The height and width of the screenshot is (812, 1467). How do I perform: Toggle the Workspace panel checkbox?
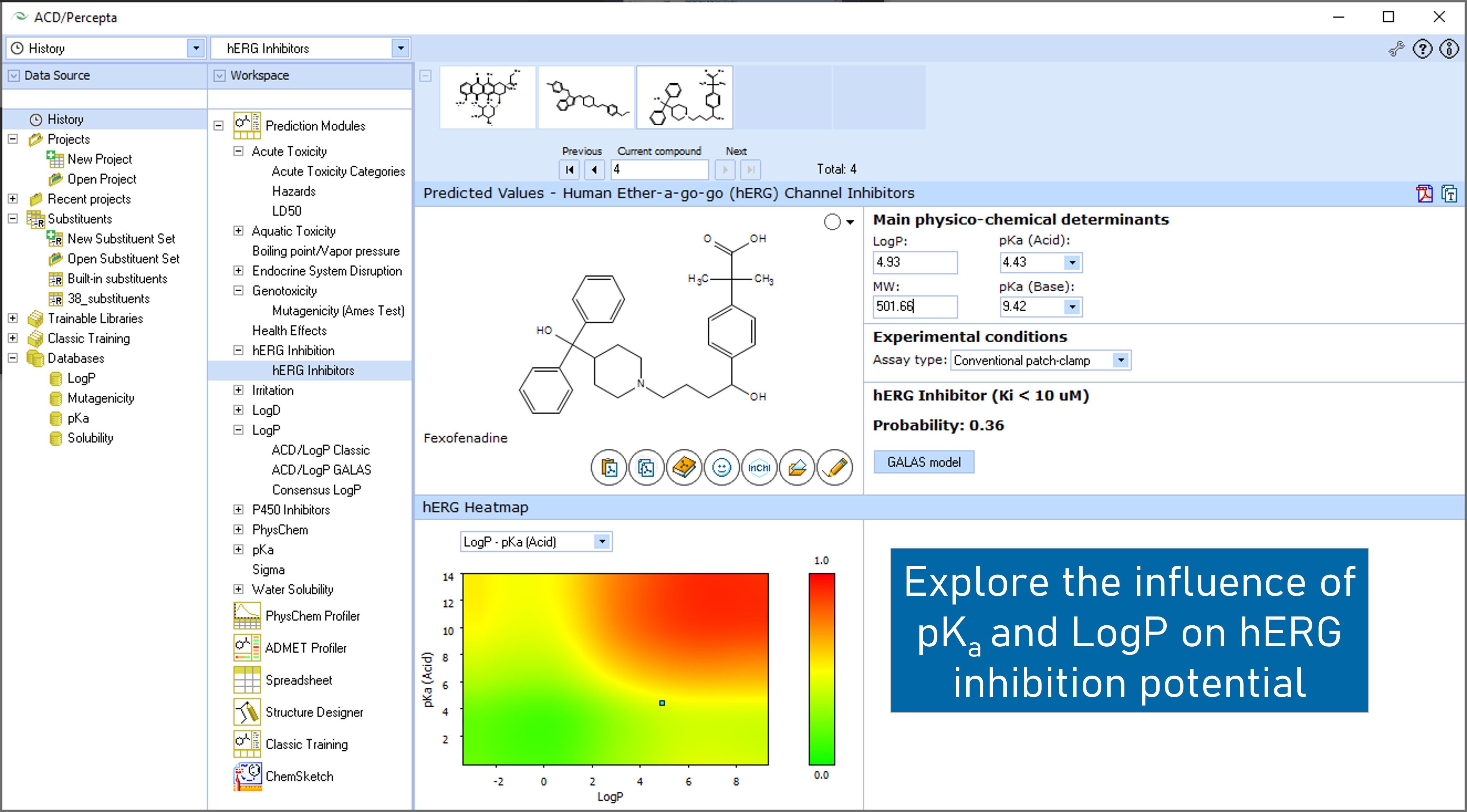219,75
